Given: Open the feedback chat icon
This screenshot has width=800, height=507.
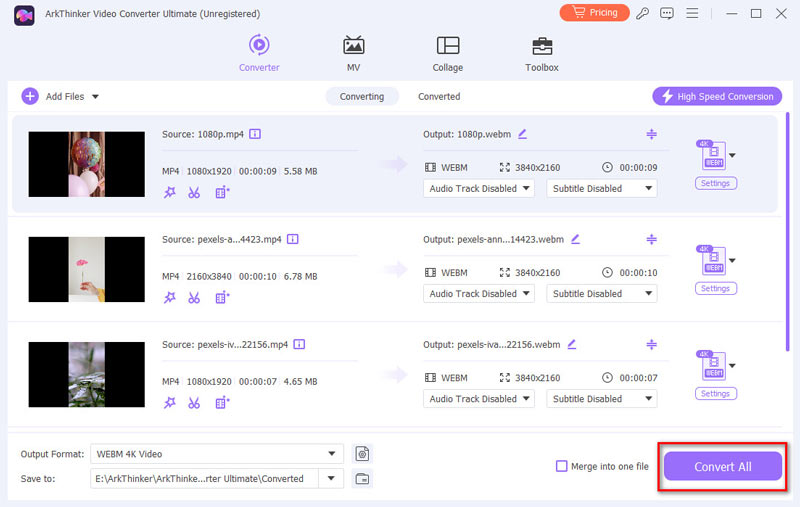Looking at the screenshot, I should [x=666, y=13].
